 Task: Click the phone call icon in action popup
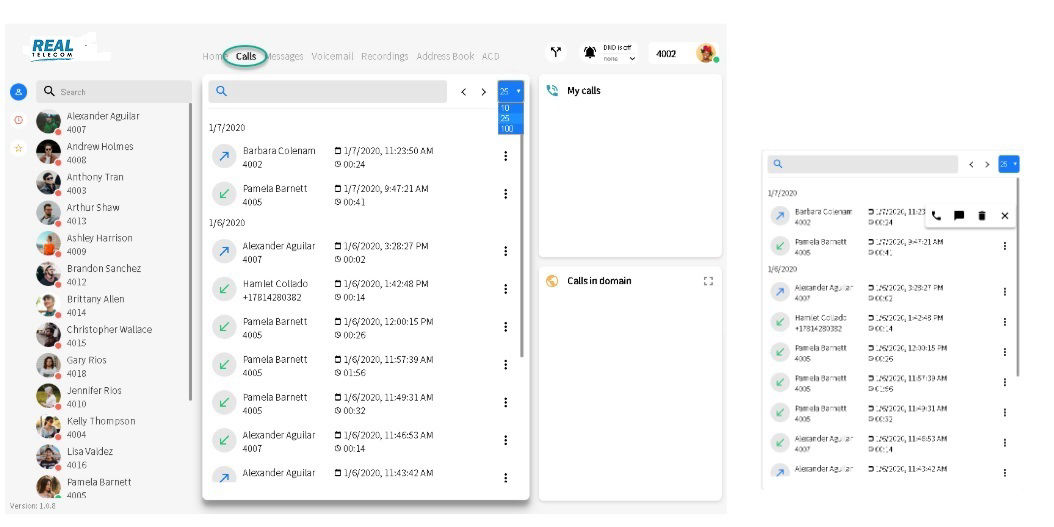pyautogui.click(x=936, y=215)
